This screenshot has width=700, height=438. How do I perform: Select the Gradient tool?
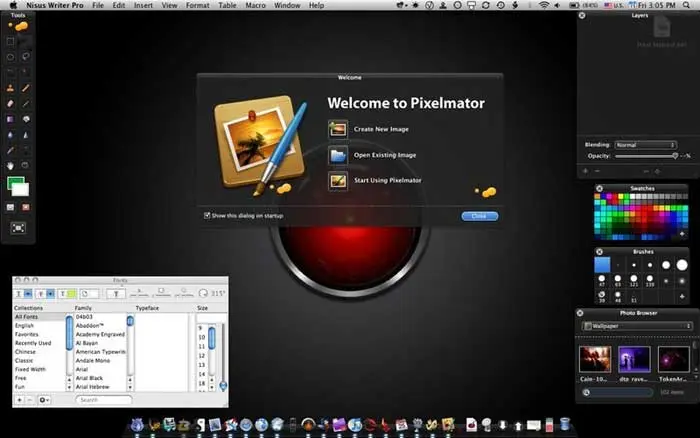tap(10, 119)
